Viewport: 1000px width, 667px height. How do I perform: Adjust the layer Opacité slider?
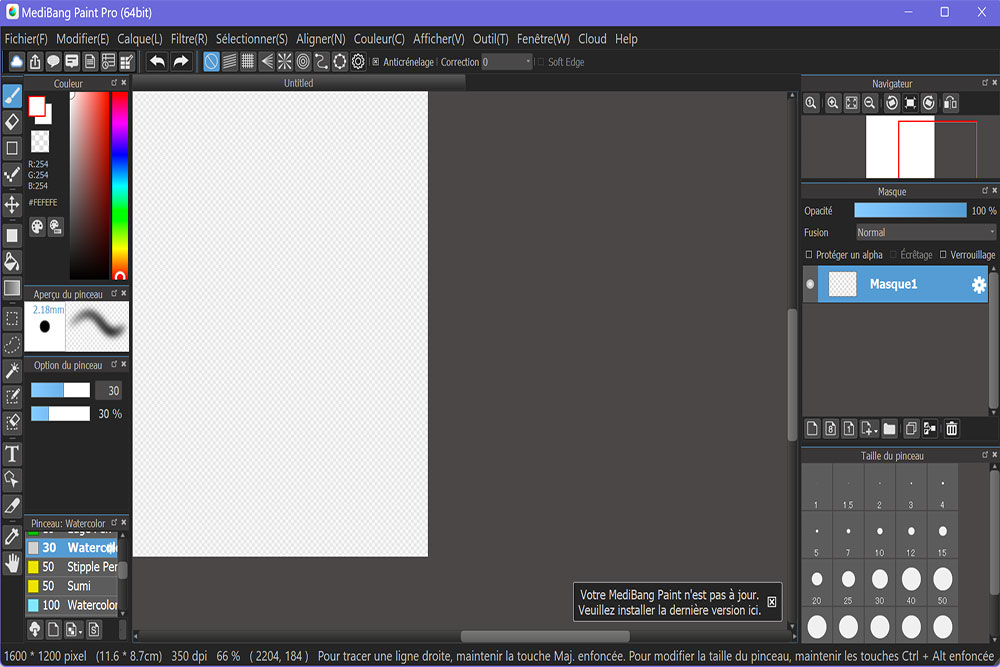point(910,210)
